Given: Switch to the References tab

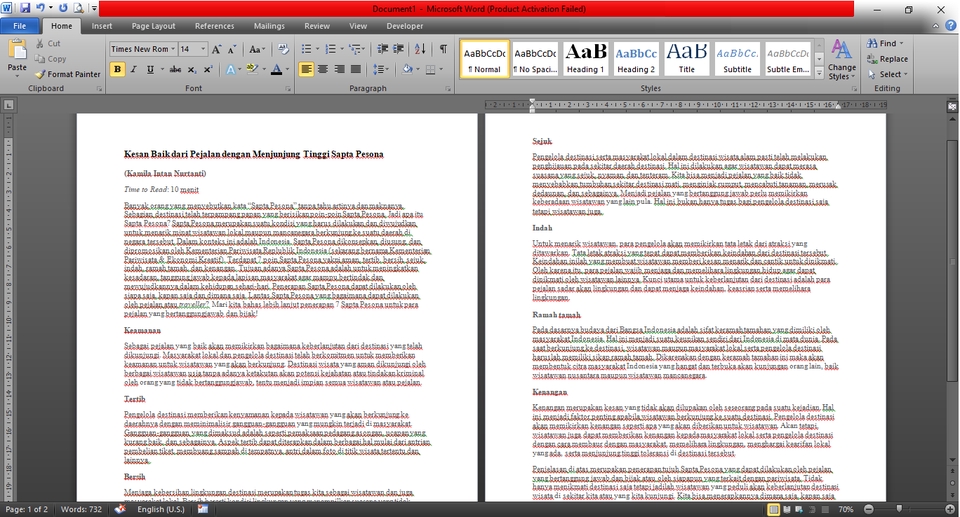Looking at the screenshot, I should tap(214, 26).
